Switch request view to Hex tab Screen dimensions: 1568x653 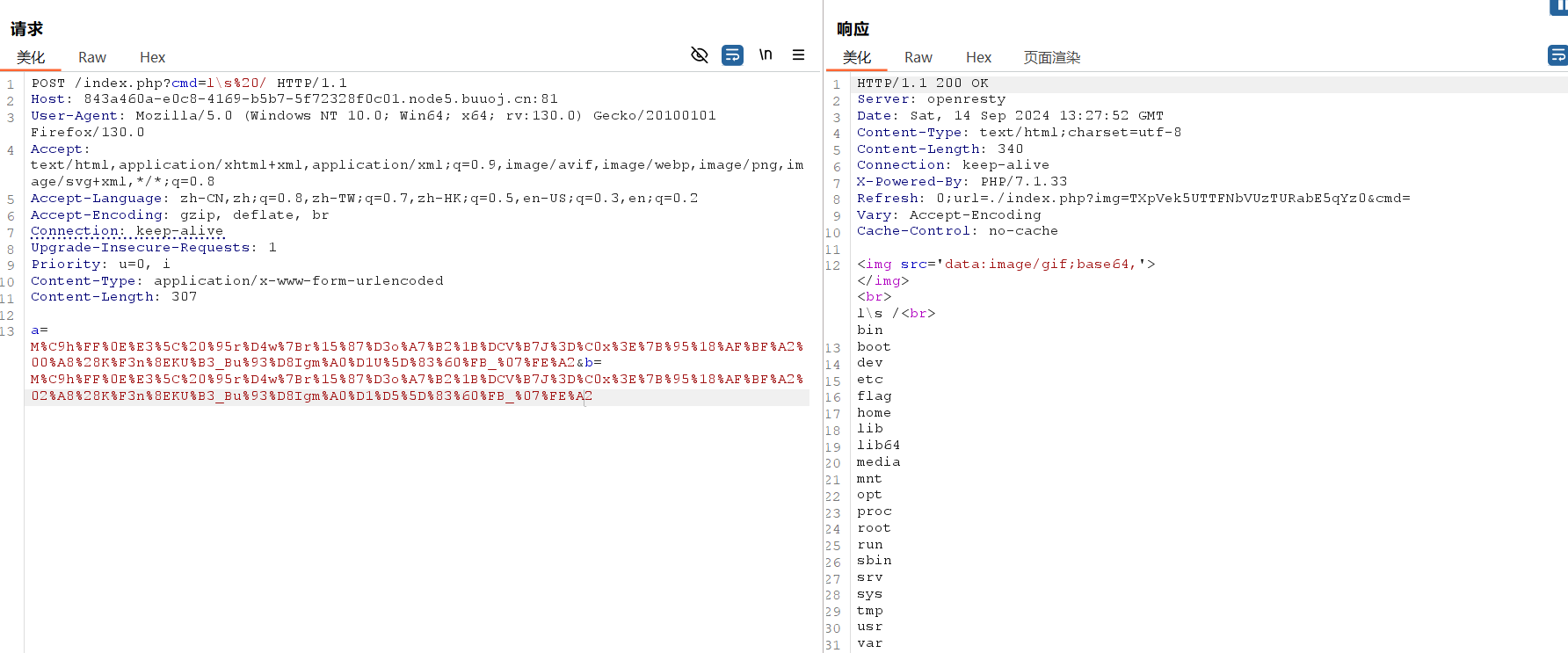[152, 57]
